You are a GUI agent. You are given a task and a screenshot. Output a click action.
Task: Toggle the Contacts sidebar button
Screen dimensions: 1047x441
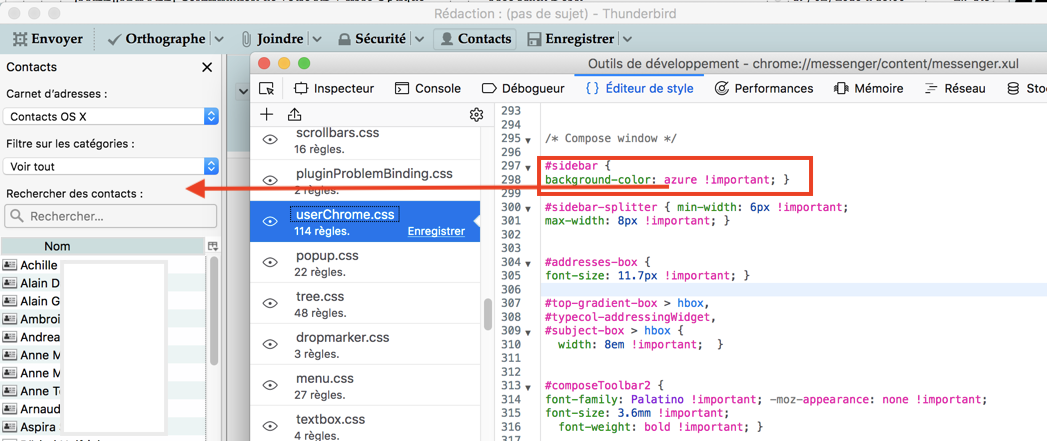pyautogui.click(x=475, y=39)
